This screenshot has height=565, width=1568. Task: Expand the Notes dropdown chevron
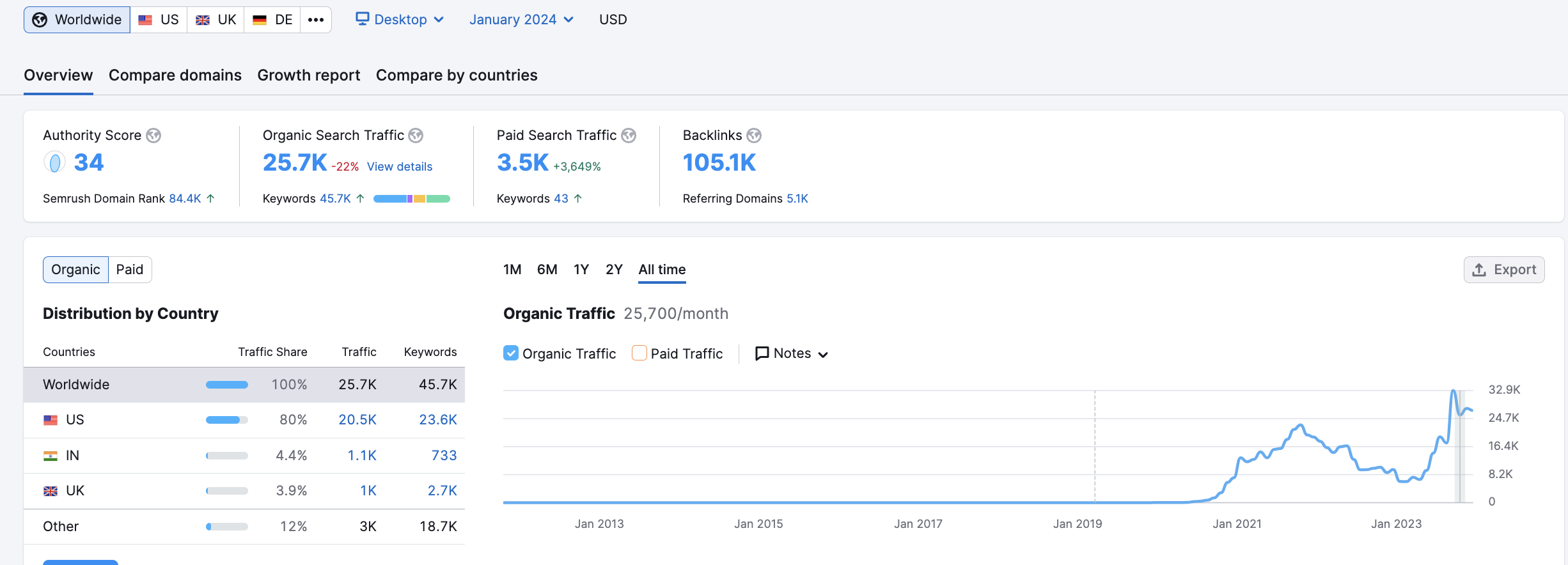(x=823, y=355)
